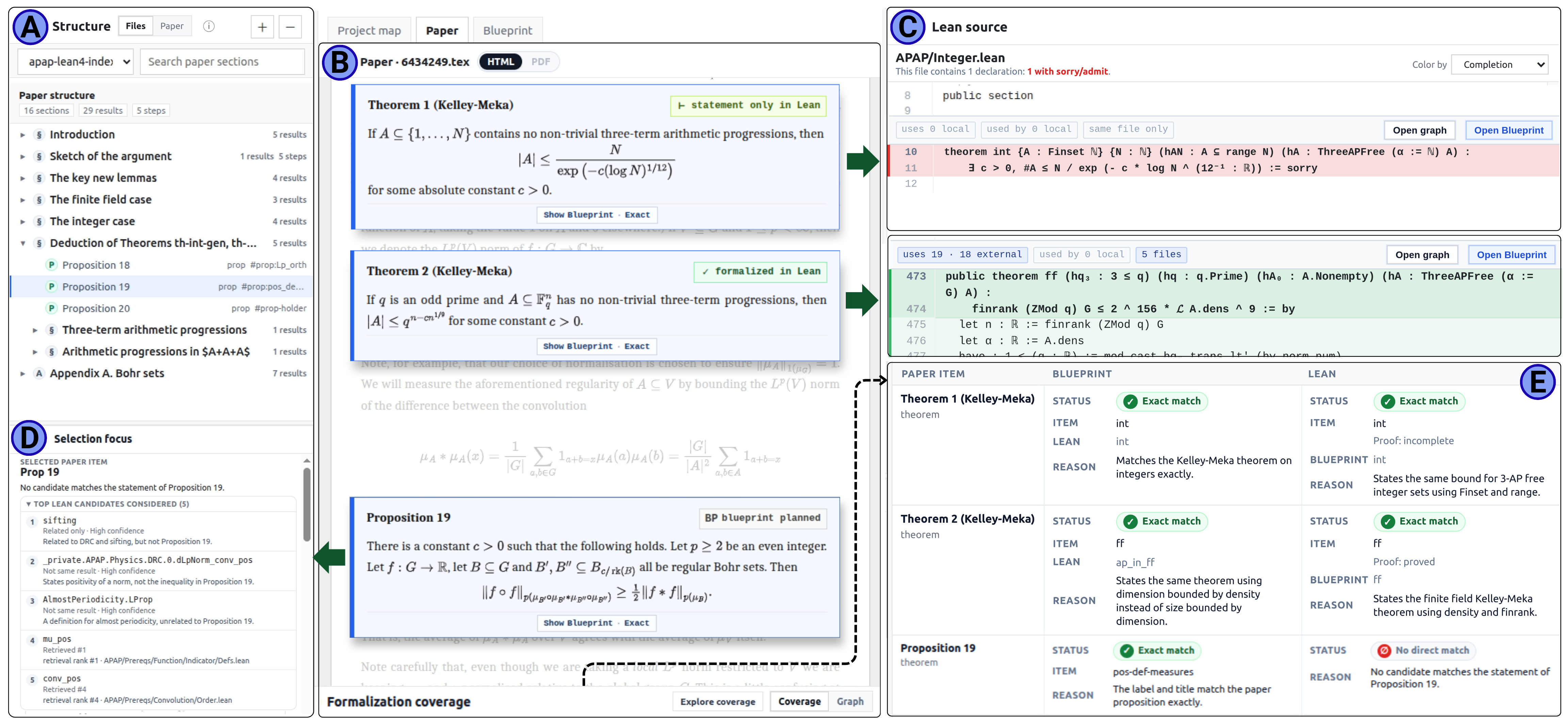Click Show Blueprint · Exact under Theorem 1
1568x718 pixels.
[x=597, y=215]
